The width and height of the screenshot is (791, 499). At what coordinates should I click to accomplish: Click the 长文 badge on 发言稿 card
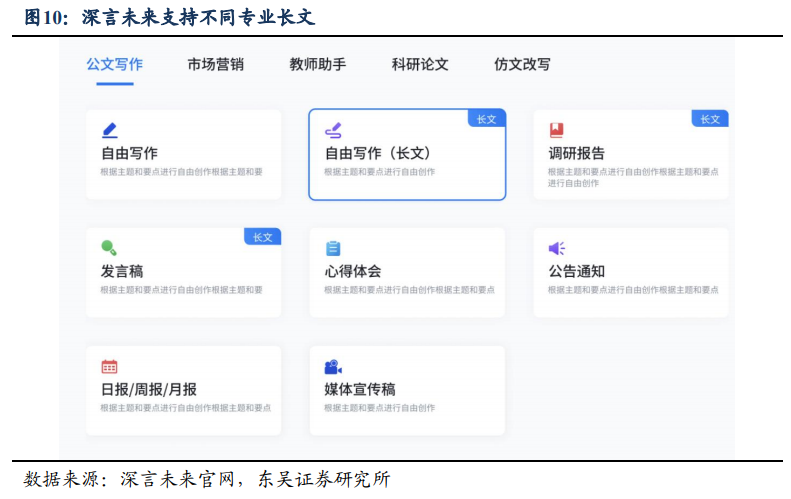tap(262, 237)
